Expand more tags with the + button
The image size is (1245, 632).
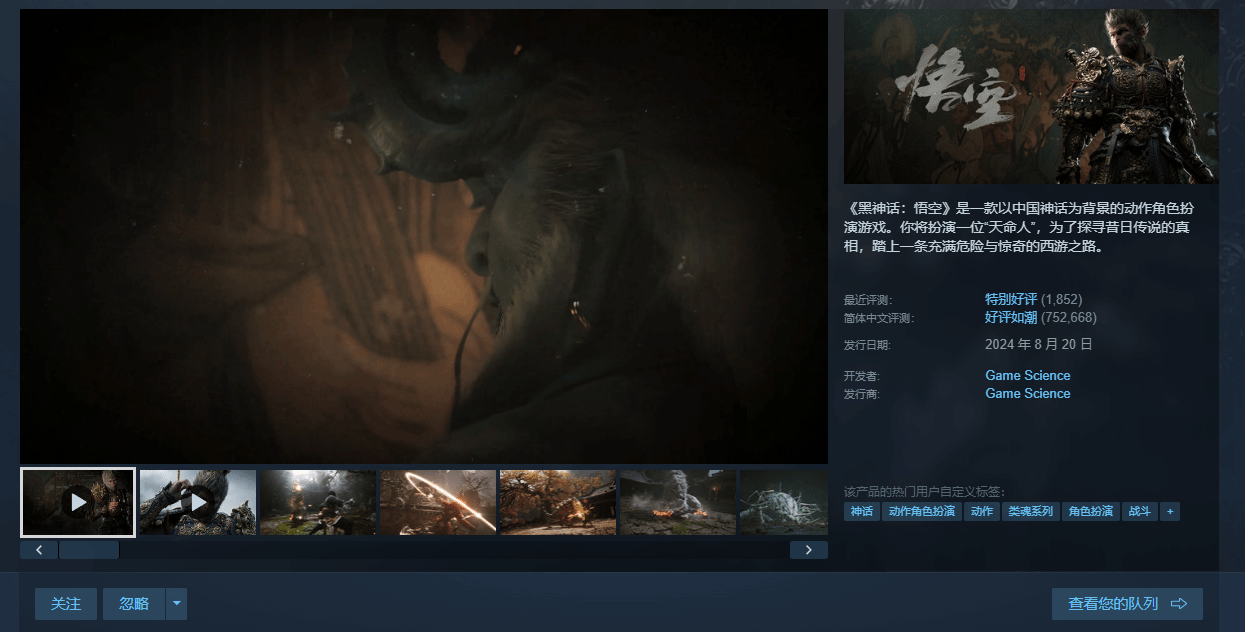pyautogui.click(x=1169, y=511)
